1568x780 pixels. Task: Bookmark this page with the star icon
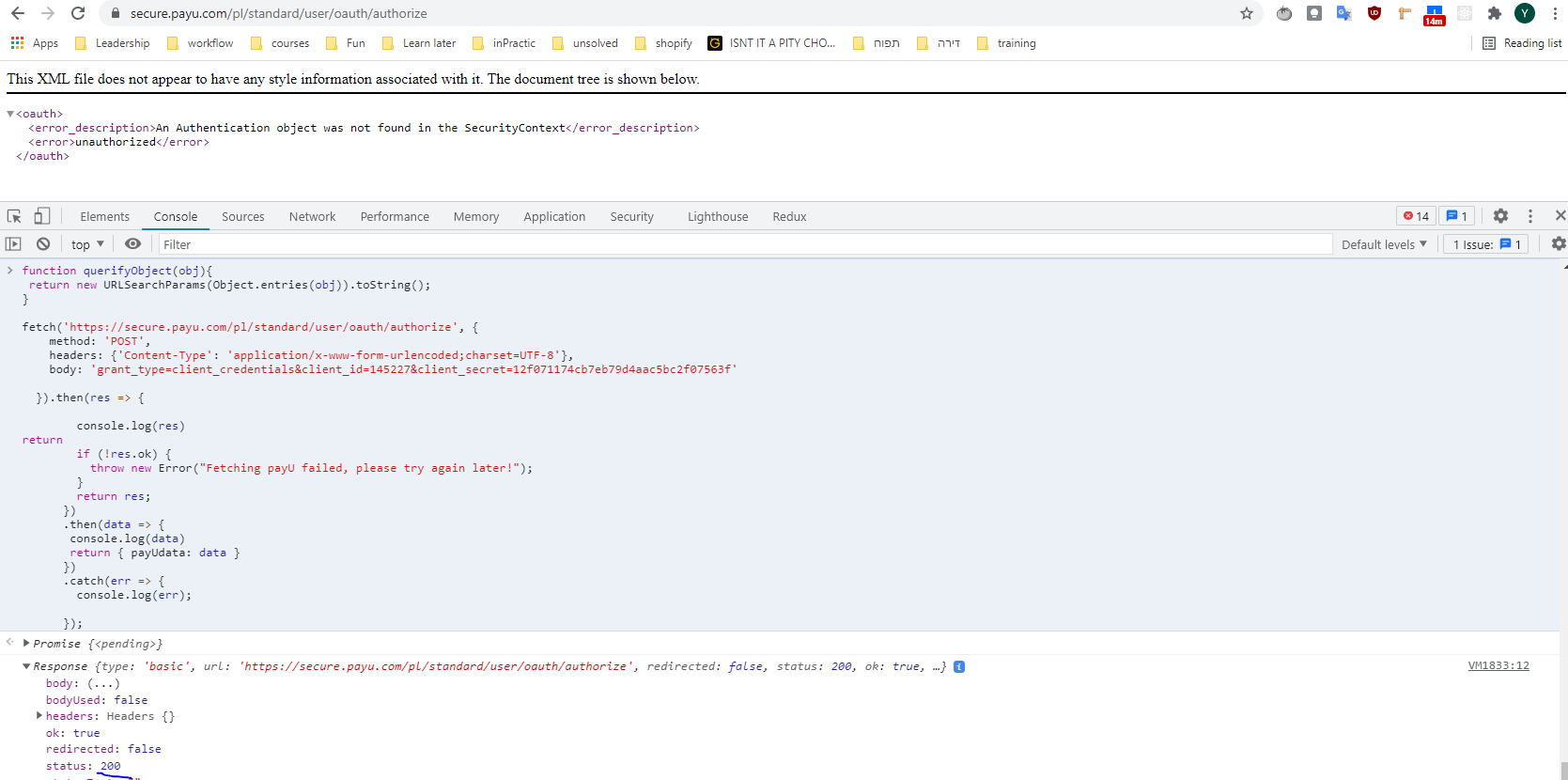pos(1247,13)
